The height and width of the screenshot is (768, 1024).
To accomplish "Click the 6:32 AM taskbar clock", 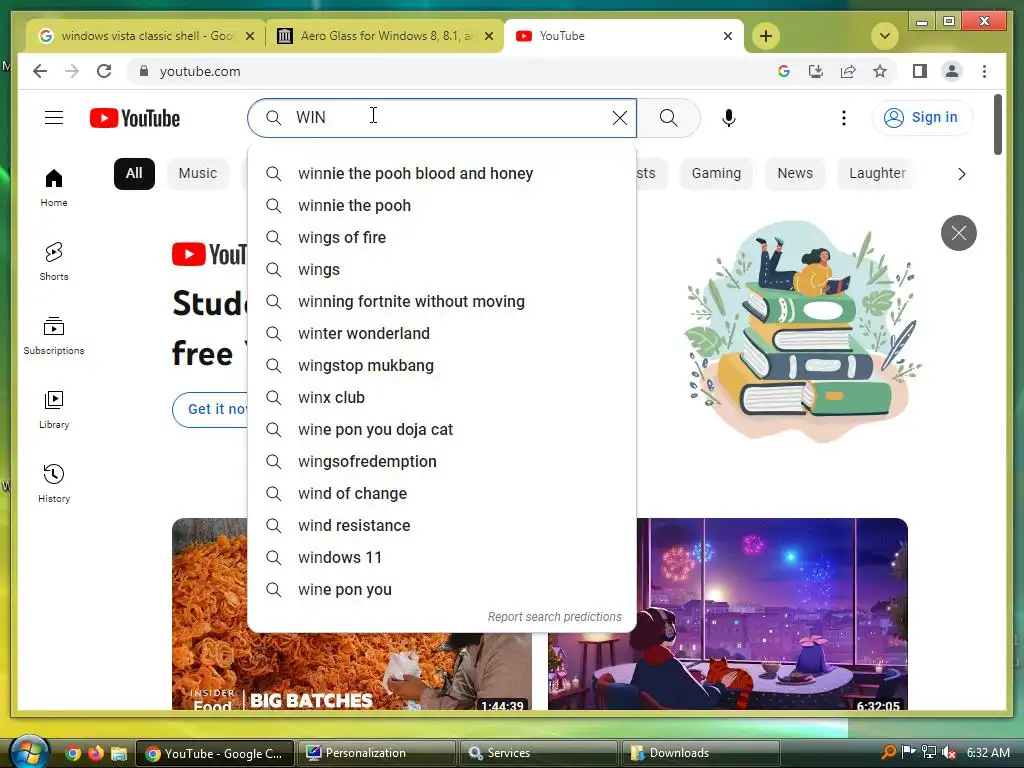I will pyautogui.click(x=988, y=752).
